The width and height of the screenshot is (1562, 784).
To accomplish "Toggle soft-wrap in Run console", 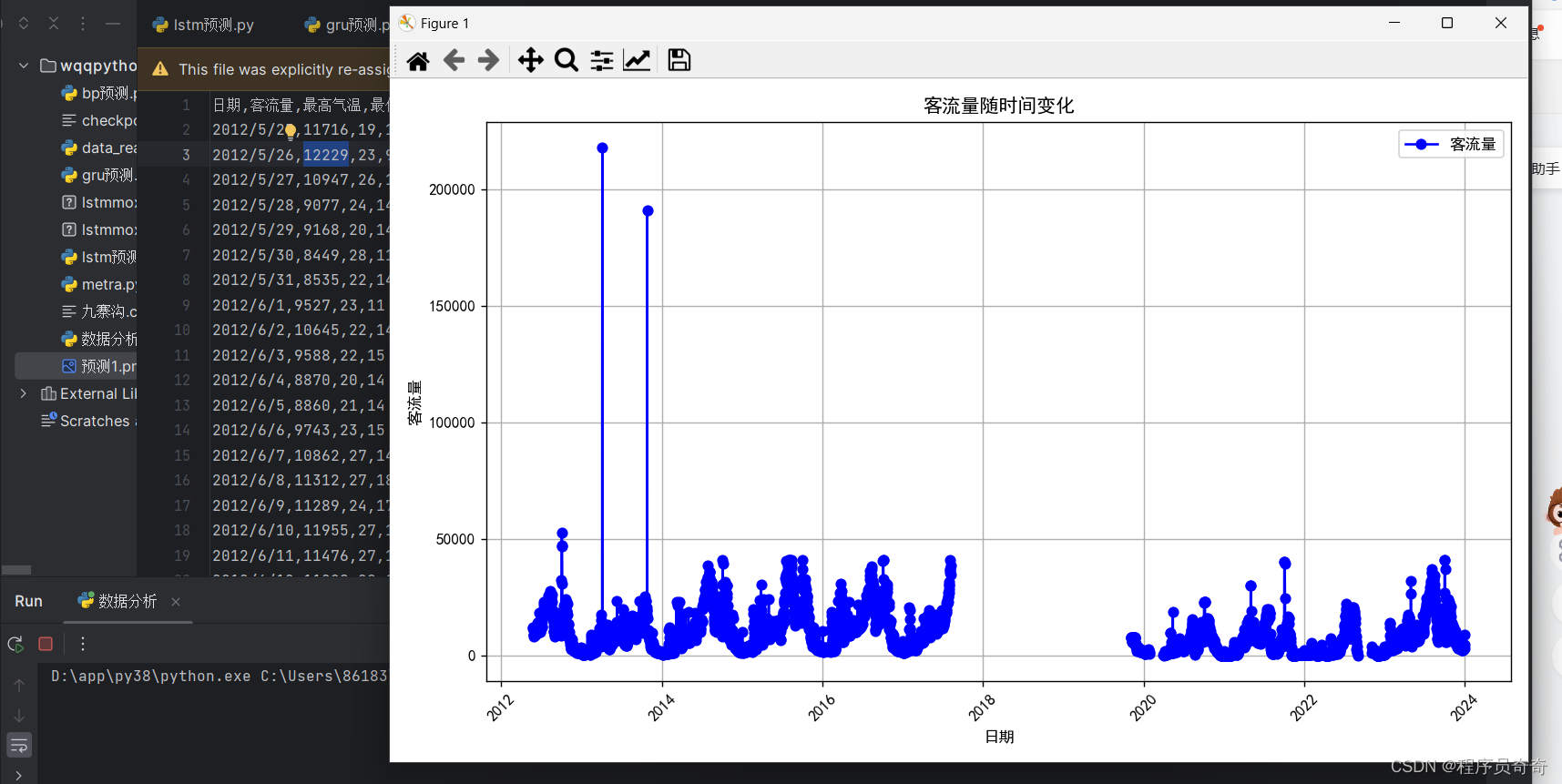I will [19, 746].
